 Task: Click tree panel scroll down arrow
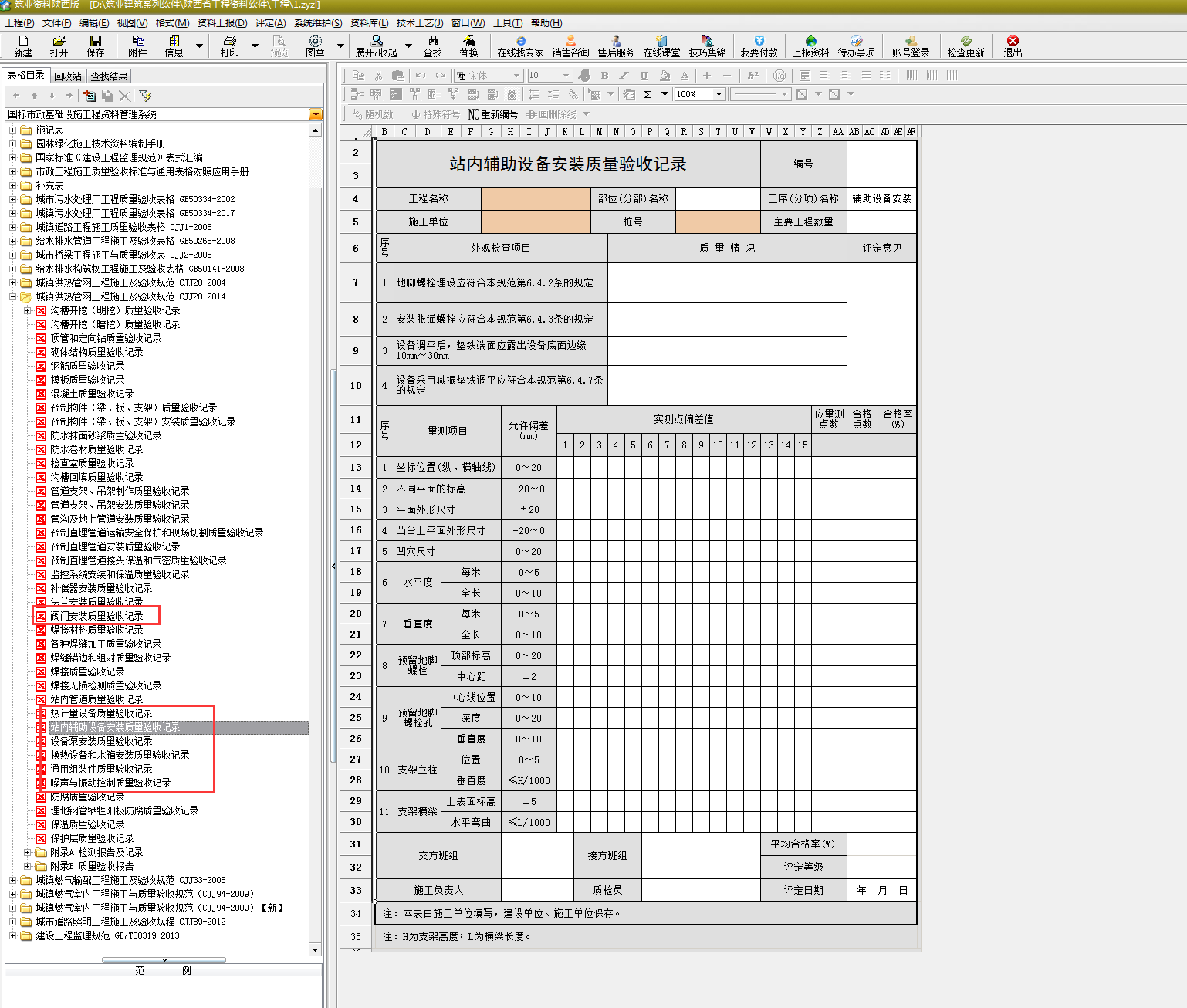[x=315, y=949]
